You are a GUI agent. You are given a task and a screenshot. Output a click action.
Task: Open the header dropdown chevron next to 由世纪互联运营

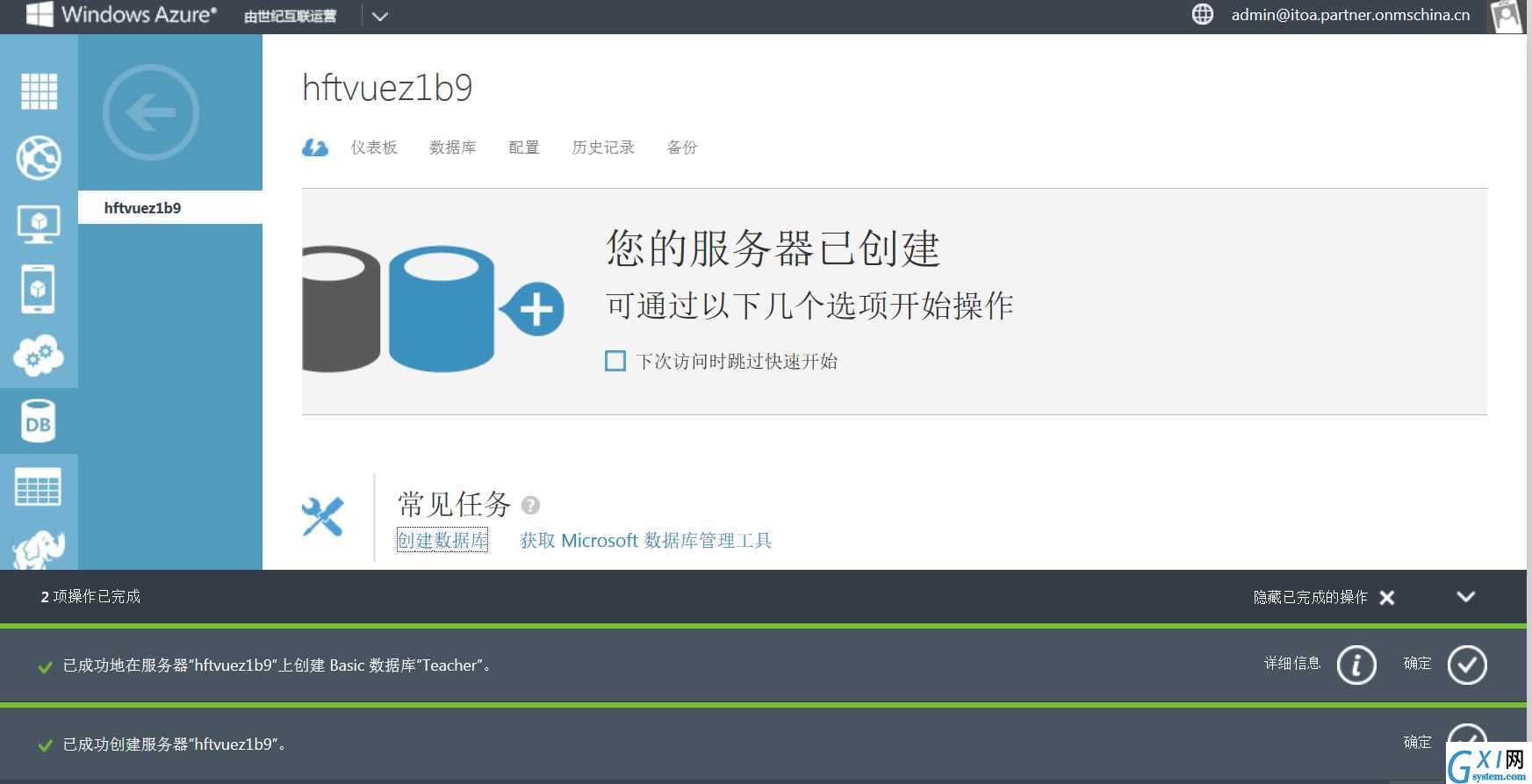tap(379, 16)
